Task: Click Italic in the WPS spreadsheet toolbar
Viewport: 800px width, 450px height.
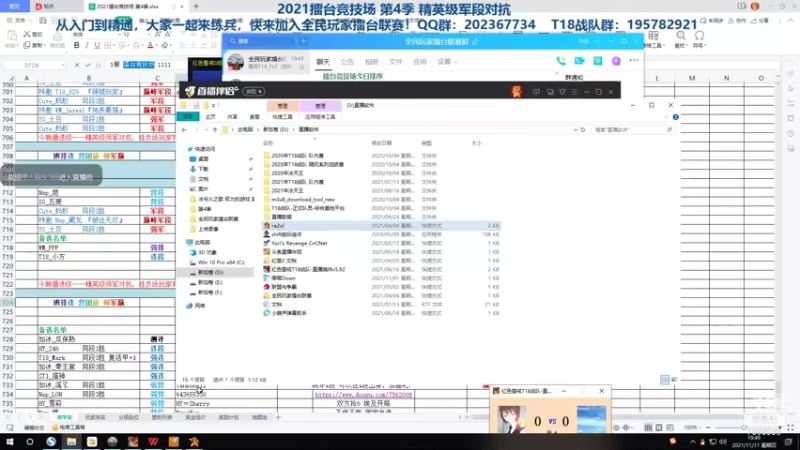Action: coord(87,45)
